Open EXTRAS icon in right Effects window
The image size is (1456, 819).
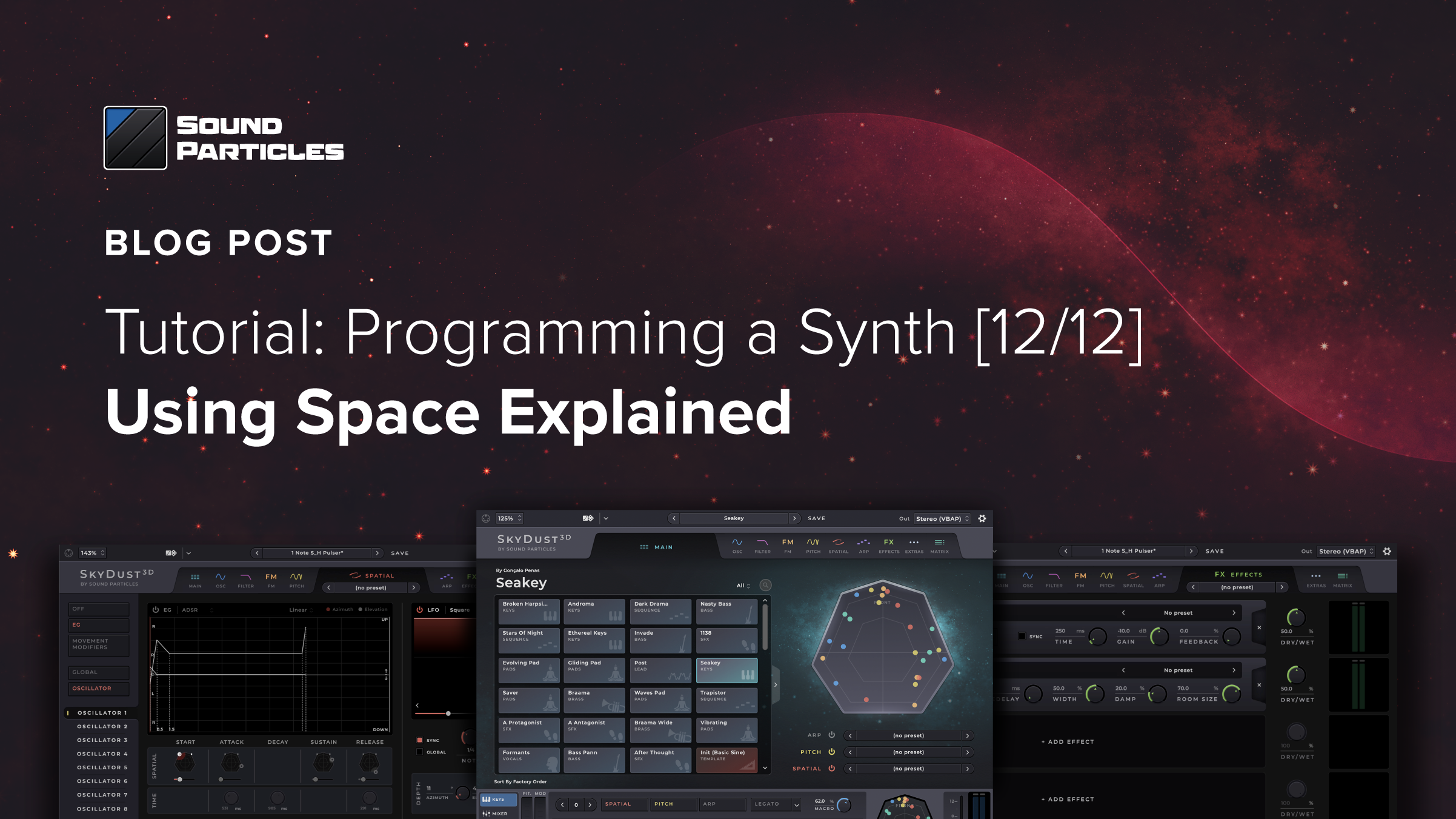1316,579
